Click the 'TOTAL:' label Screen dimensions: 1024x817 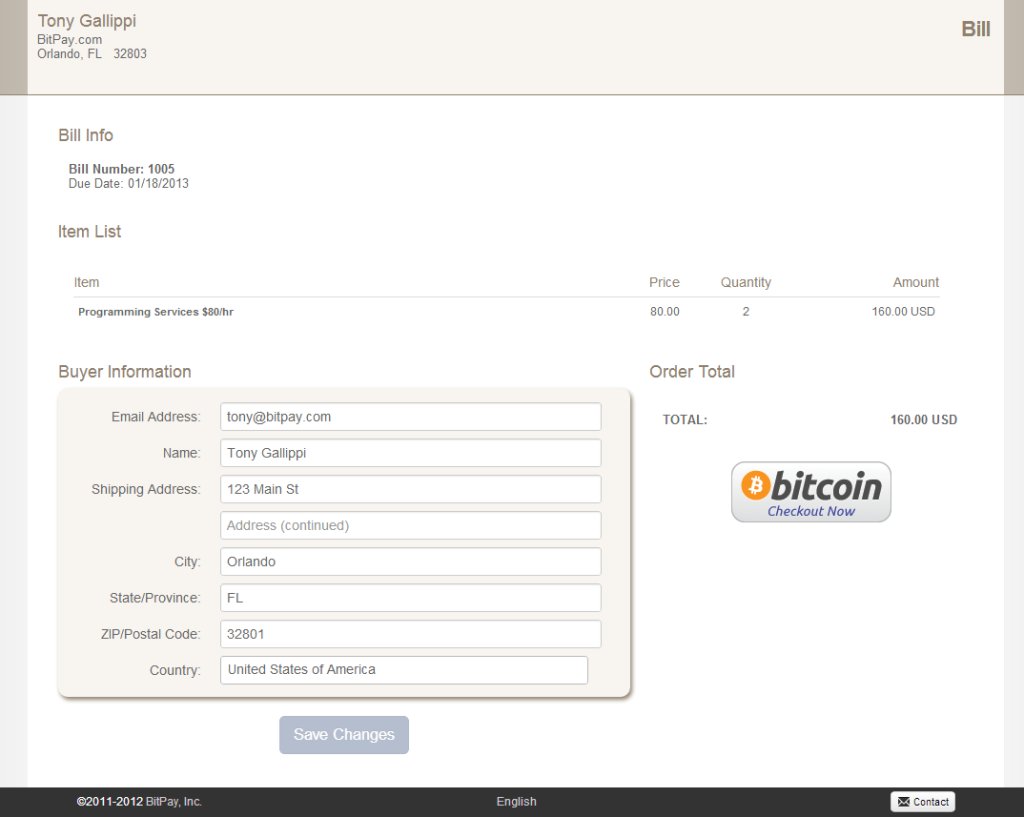[685, 420]
